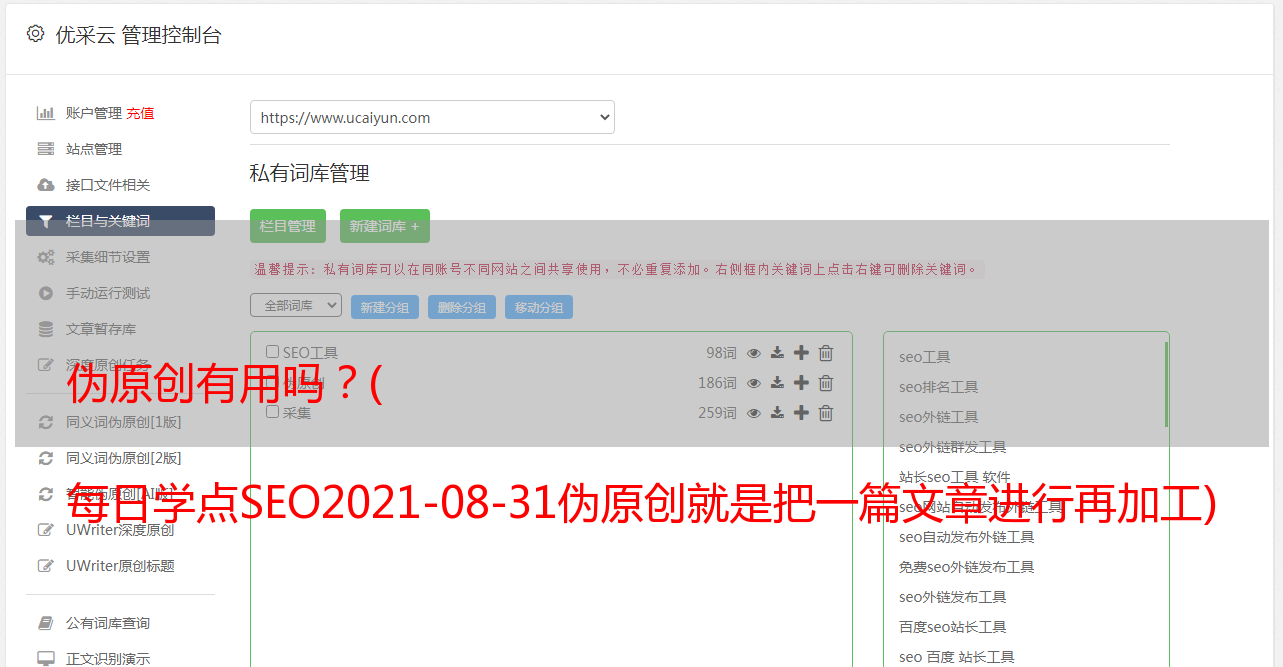Open 手动运行测试 in the sidebar
The image size is (1283, 667).
pyautogui.click(x=108, y=293)
